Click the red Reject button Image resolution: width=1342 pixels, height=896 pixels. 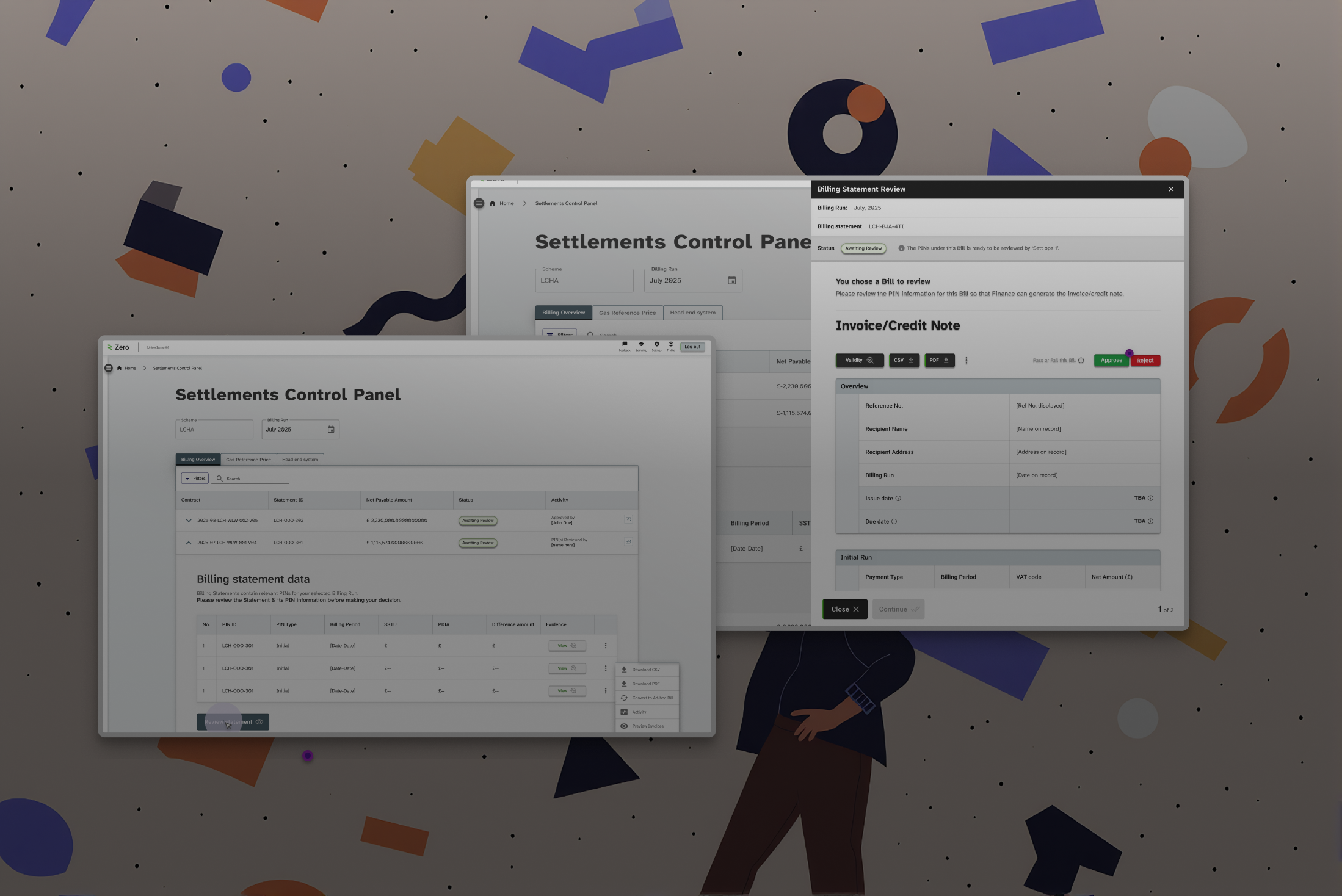point(1145,361)
